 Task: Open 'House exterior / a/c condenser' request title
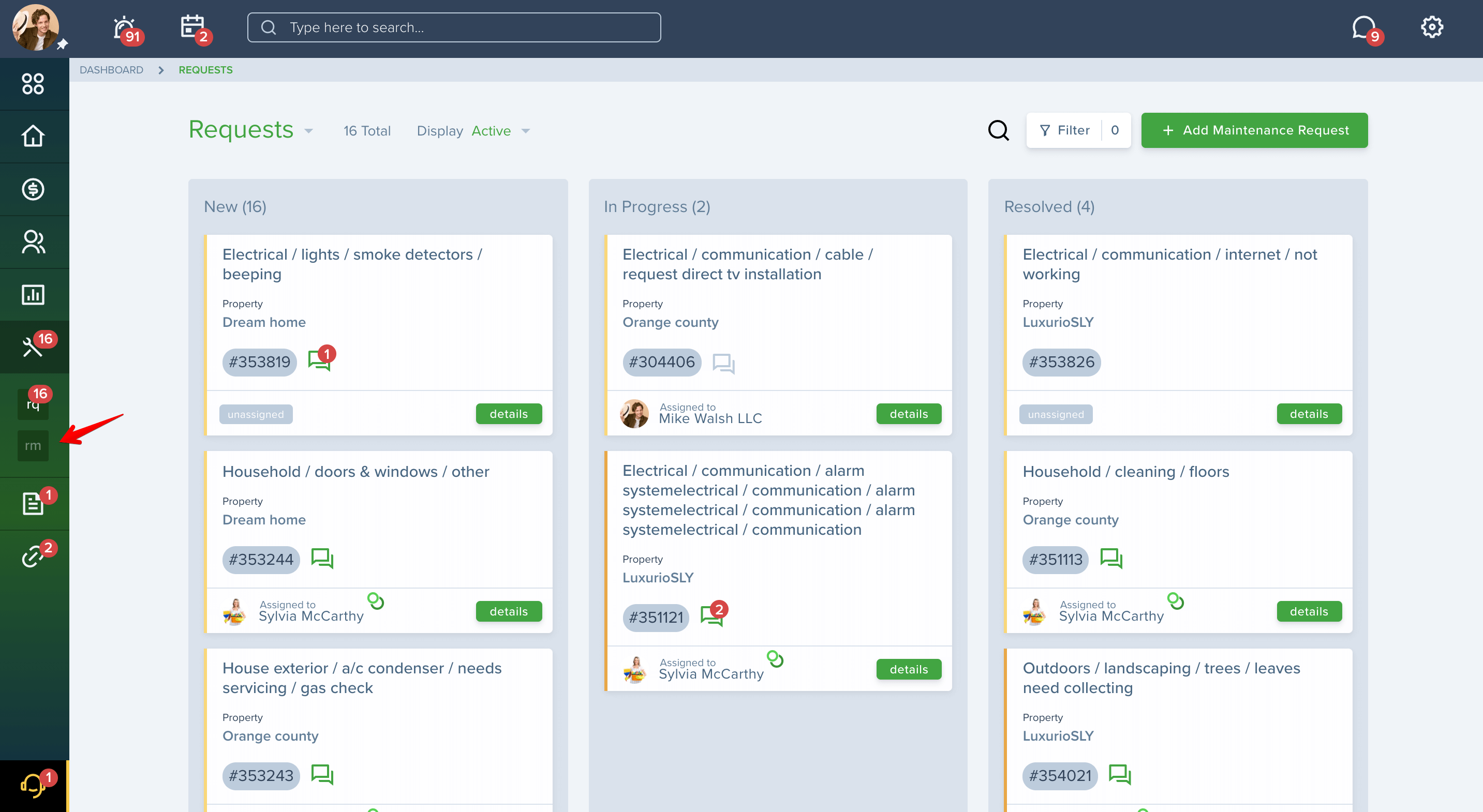(362, 678)
